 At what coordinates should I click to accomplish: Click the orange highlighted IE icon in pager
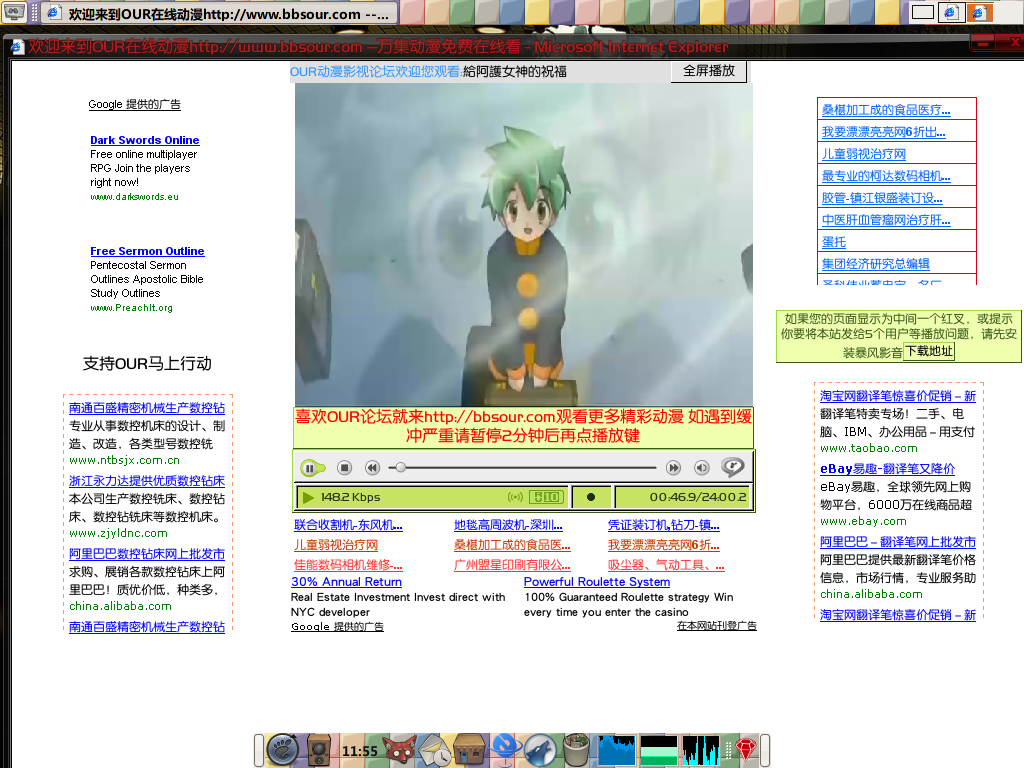point(980,12)
